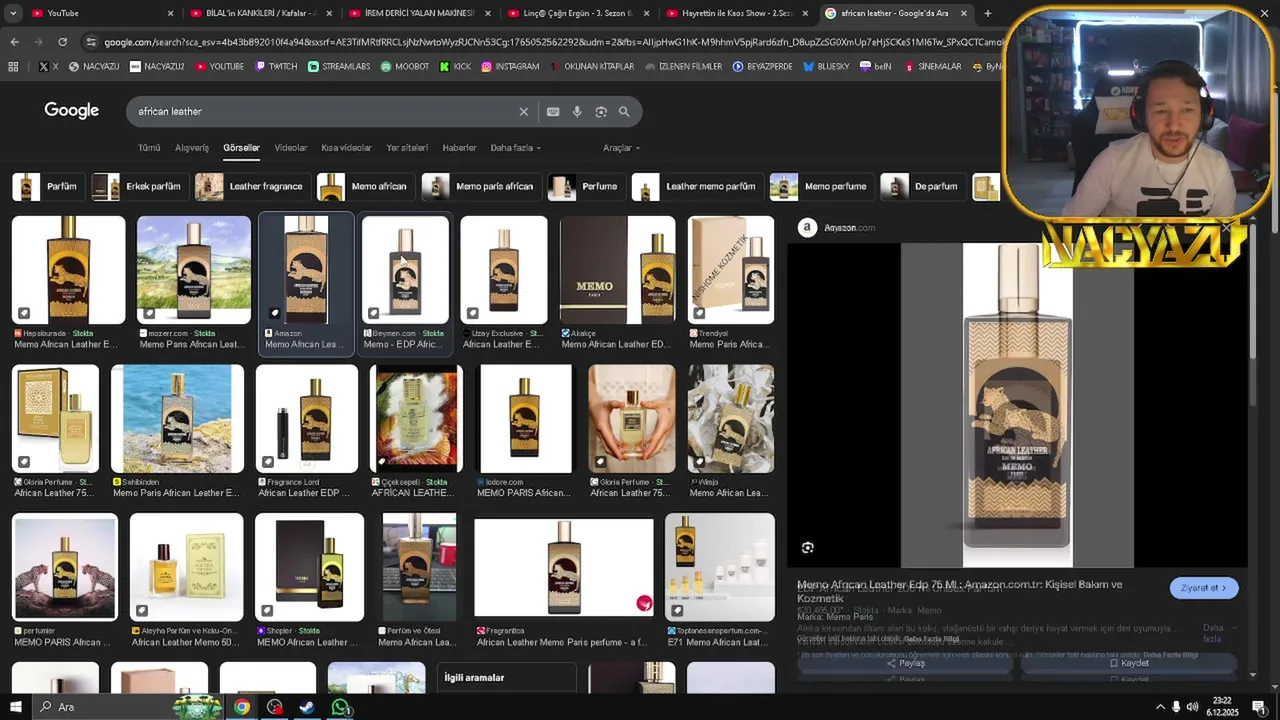The width and height of the screenshot is (1280, 720).
Task: Apply the Erkek parfüm filter chip
Action: coord(138,186)
